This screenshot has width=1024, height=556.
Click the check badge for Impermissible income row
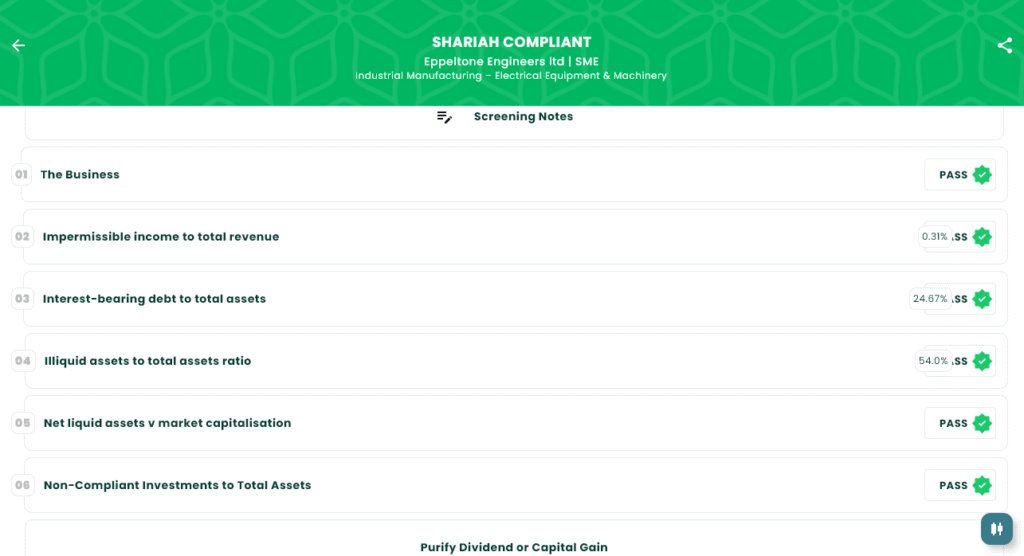click(x=982, y=237)
